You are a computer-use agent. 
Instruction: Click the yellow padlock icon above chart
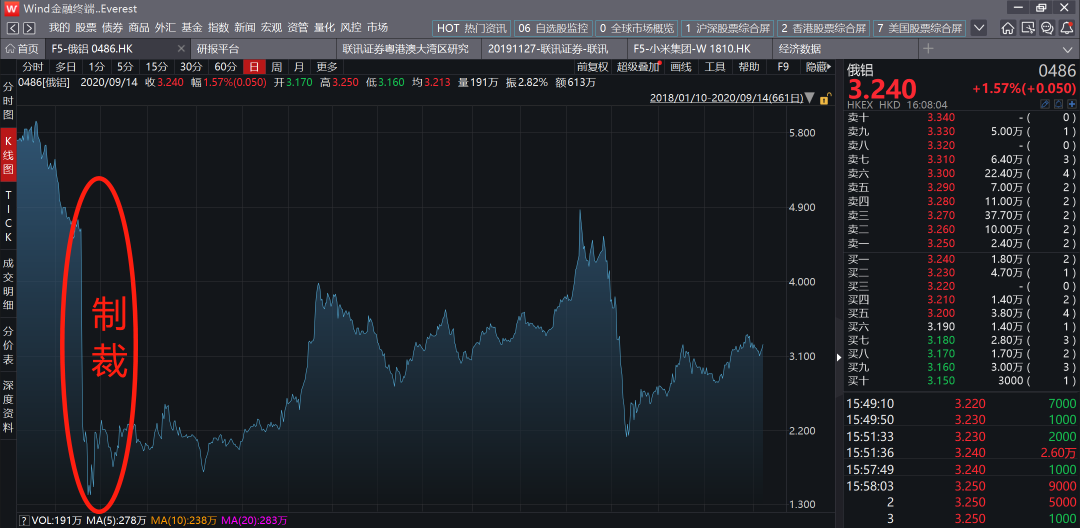(823, 98)
